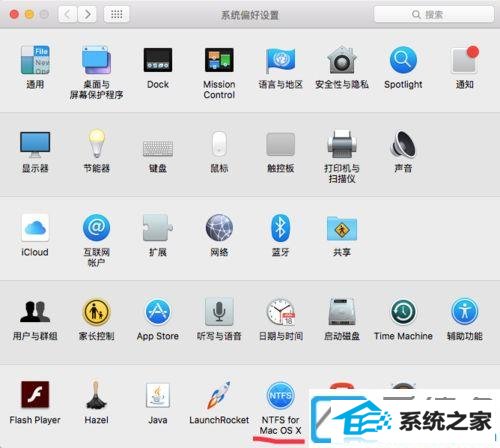Click the show-all grid button
The width and height of the screenshot is (500, 448).
pos(116,14)
